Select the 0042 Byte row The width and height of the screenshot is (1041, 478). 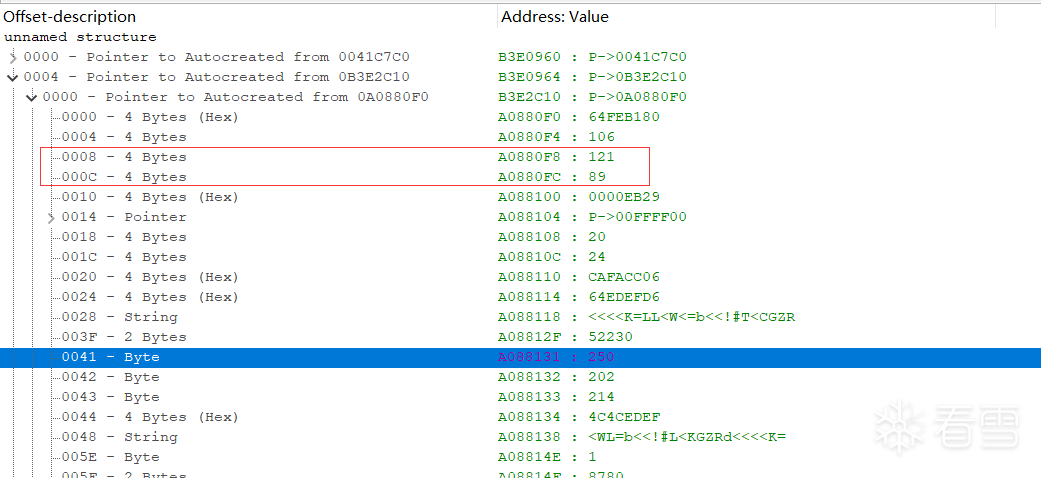tap(110, 377)
